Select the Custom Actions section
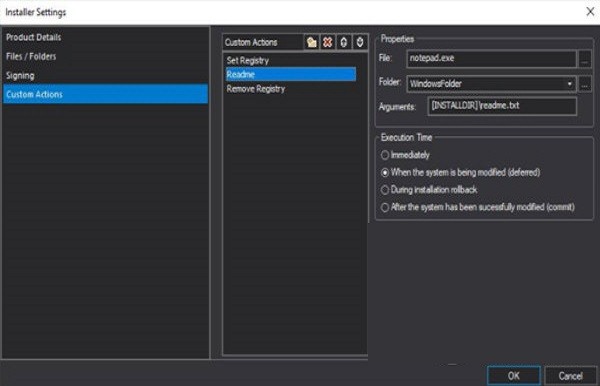Screen dimensions: 600x386 coord(105,94)
